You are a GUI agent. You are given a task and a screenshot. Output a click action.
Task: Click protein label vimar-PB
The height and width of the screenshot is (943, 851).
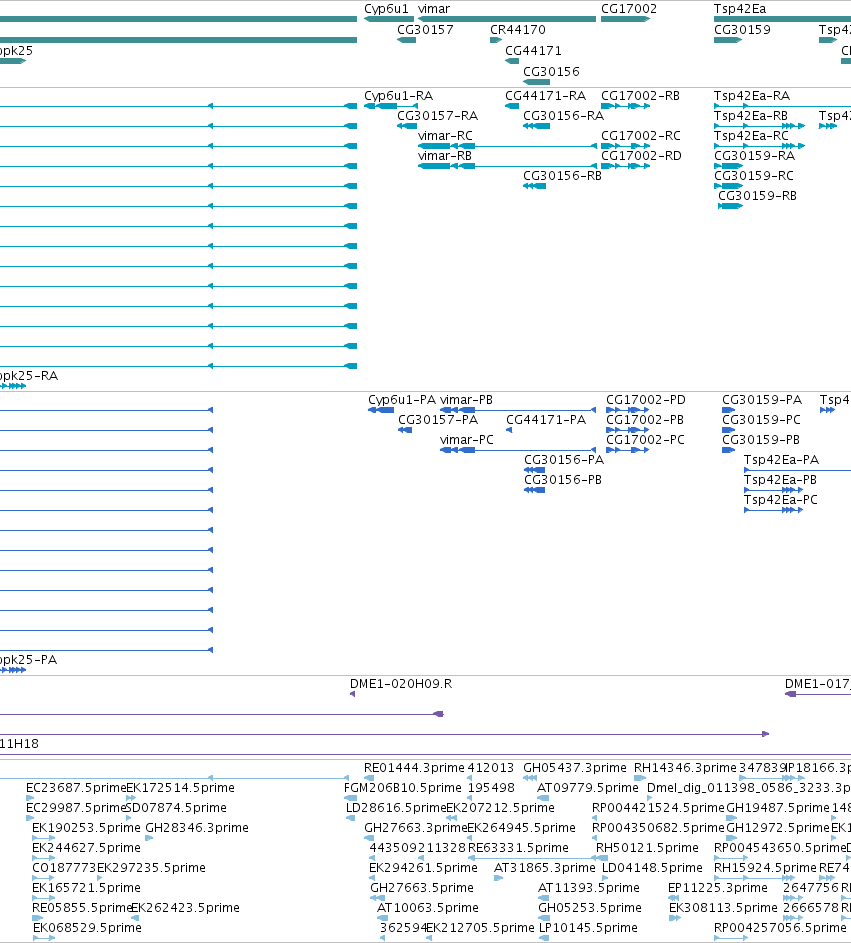click(466, 400)
